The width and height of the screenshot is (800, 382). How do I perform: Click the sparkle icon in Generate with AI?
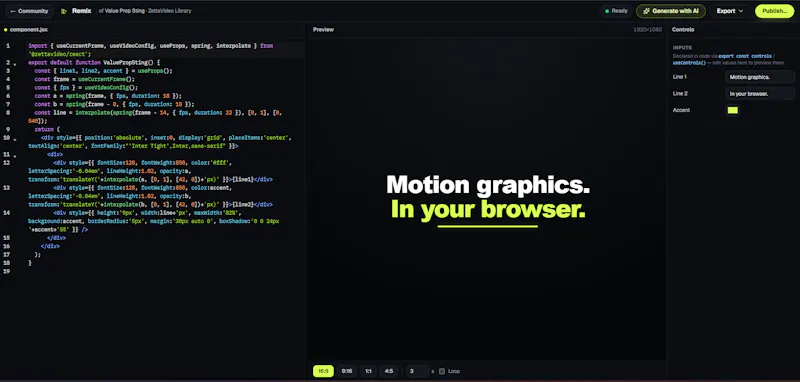pyautogui.click(x=646, y=11)
